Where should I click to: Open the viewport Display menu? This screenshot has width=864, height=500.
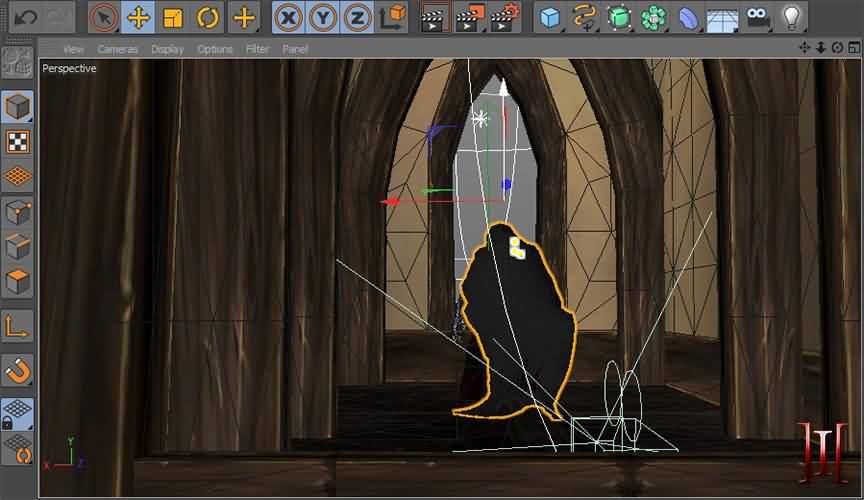[168, 49]
